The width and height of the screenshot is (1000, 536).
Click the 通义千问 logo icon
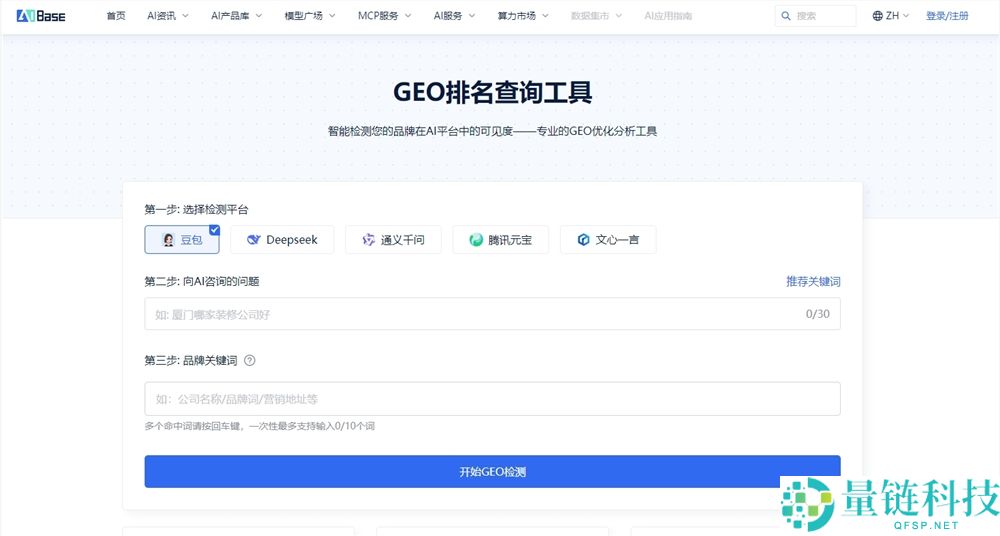point(369,240)
